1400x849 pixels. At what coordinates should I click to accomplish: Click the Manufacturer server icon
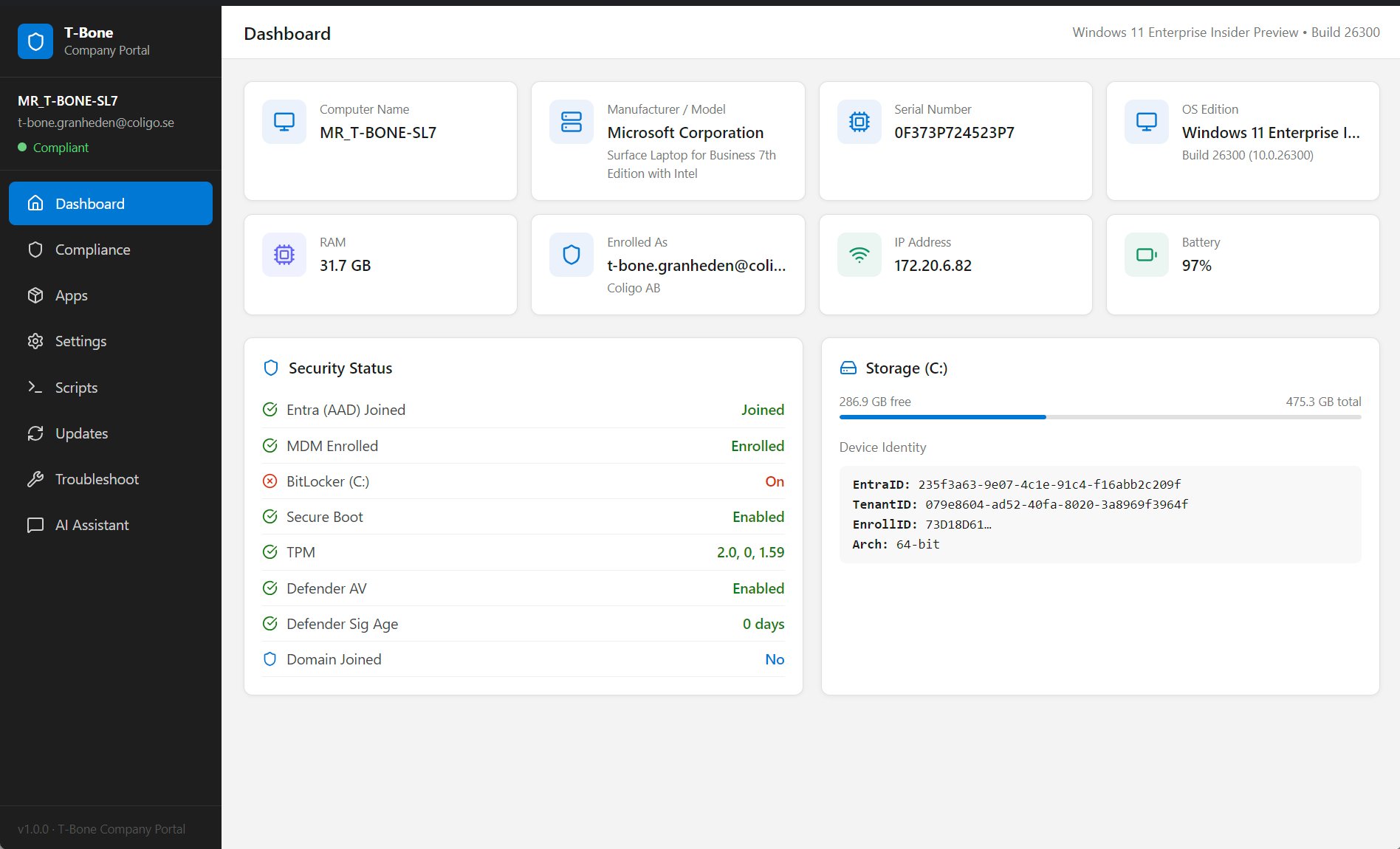point(572,122)
